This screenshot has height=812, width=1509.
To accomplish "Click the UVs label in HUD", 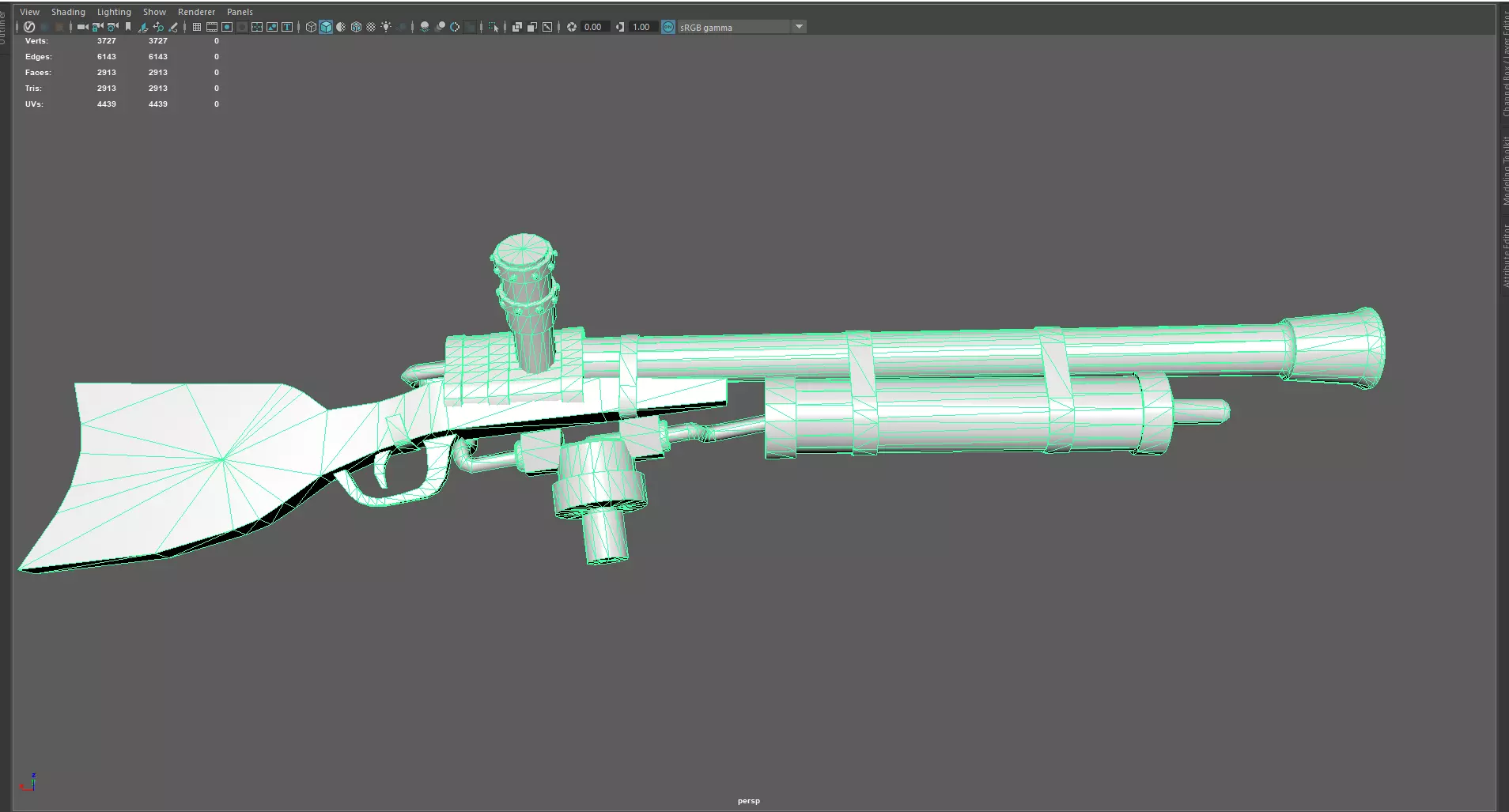I will tap(34, 104).
